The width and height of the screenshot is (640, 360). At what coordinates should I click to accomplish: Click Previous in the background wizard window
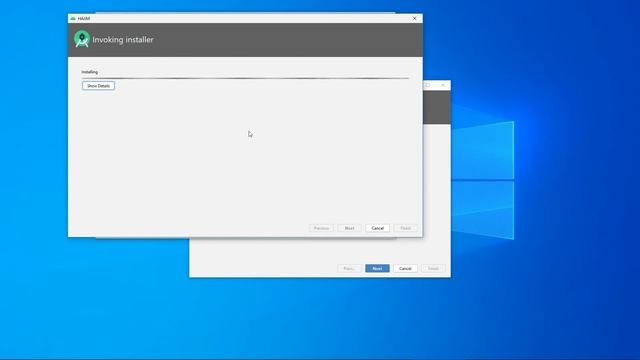pyautogui.click(x=349, y=269)
